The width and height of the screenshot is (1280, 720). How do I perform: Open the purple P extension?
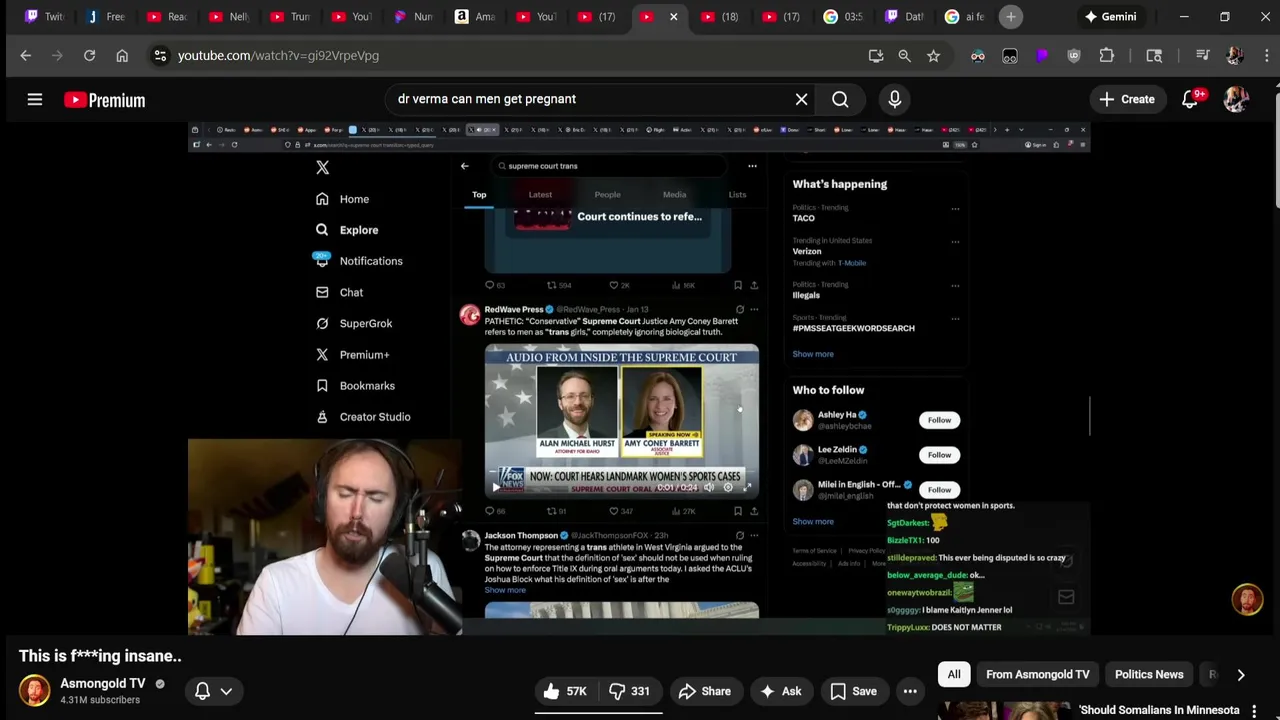pos(1042,56)
